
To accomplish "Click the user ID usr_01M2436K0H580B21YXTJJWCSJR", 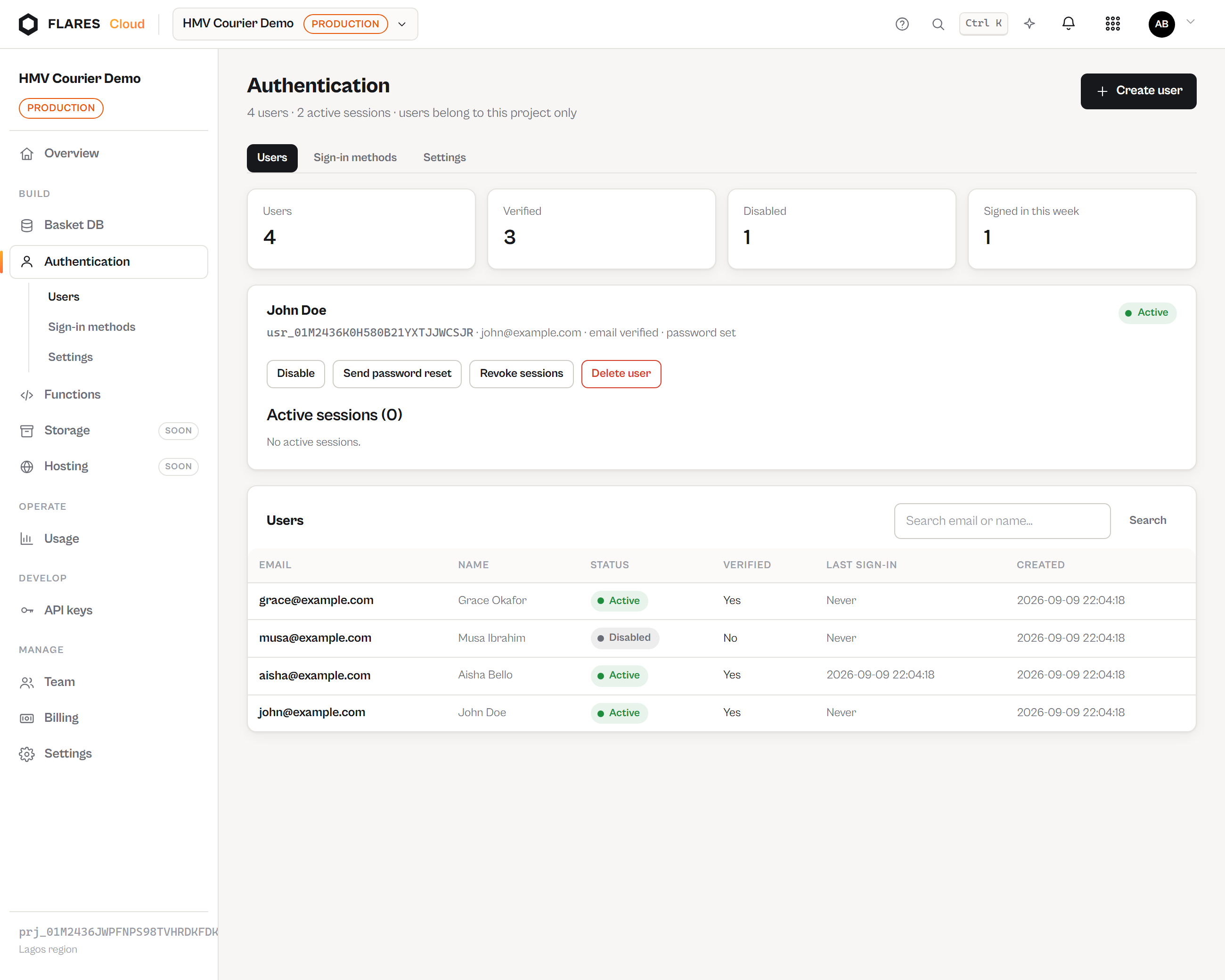I will (369, 333).
